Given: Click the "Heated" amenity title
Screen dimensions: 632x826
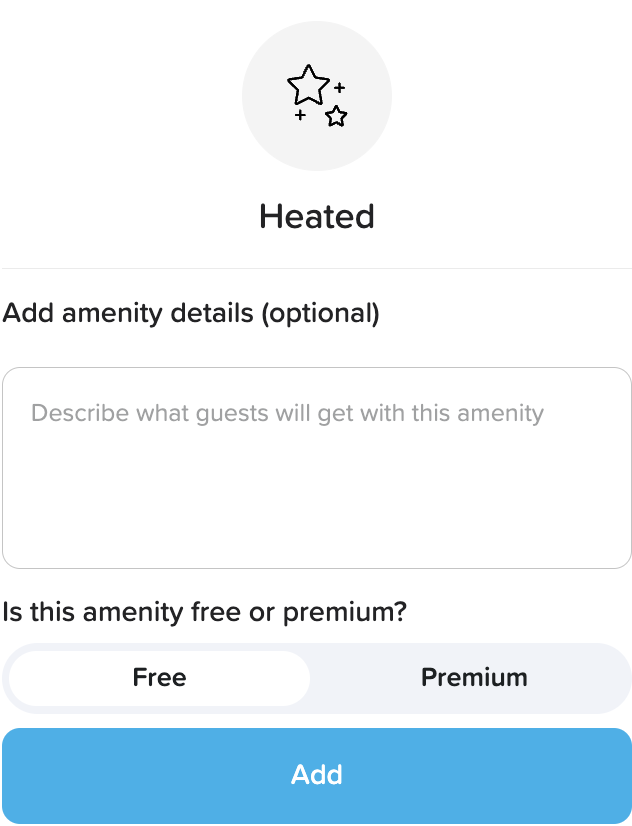Looking at the screenshot, I should [x=317, y=216].
